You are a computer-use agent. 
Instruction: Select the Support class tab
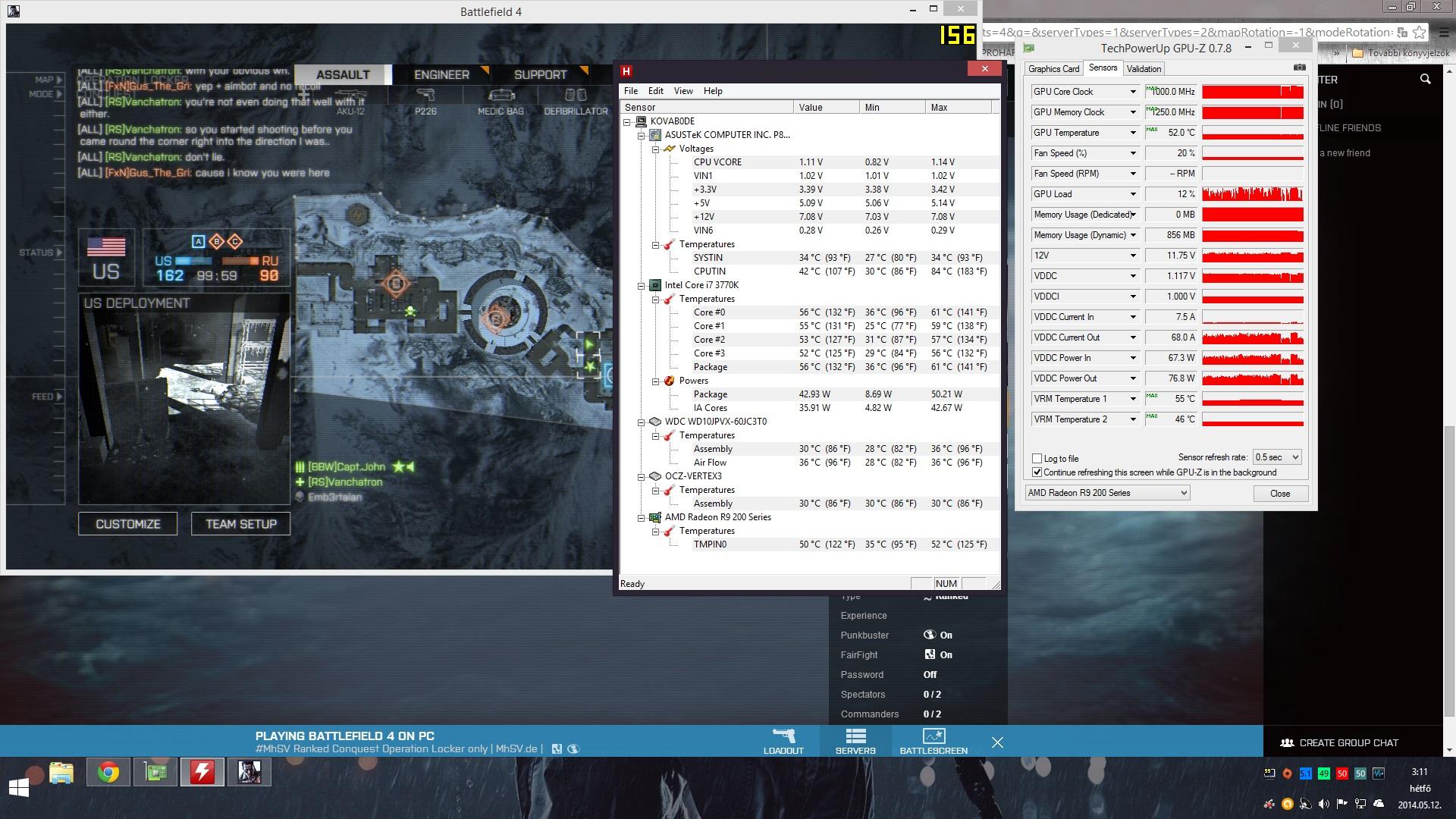tap(540, 74)
